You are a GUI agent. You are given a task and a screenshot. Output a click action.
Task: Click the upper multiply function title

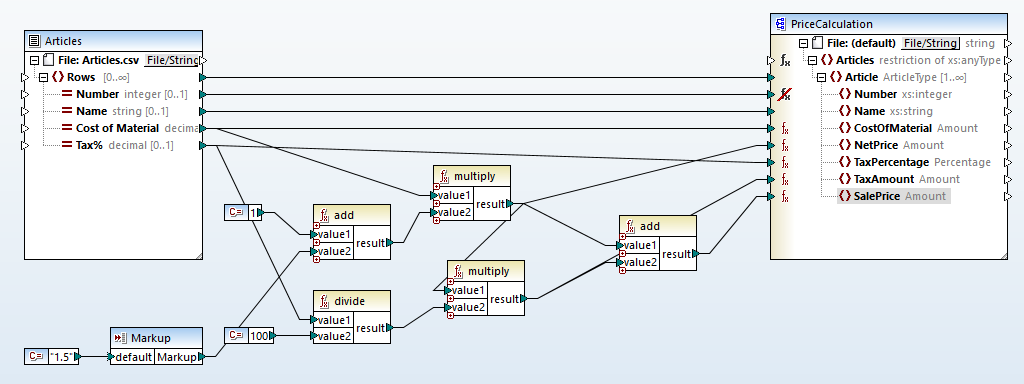pos(475,176)
